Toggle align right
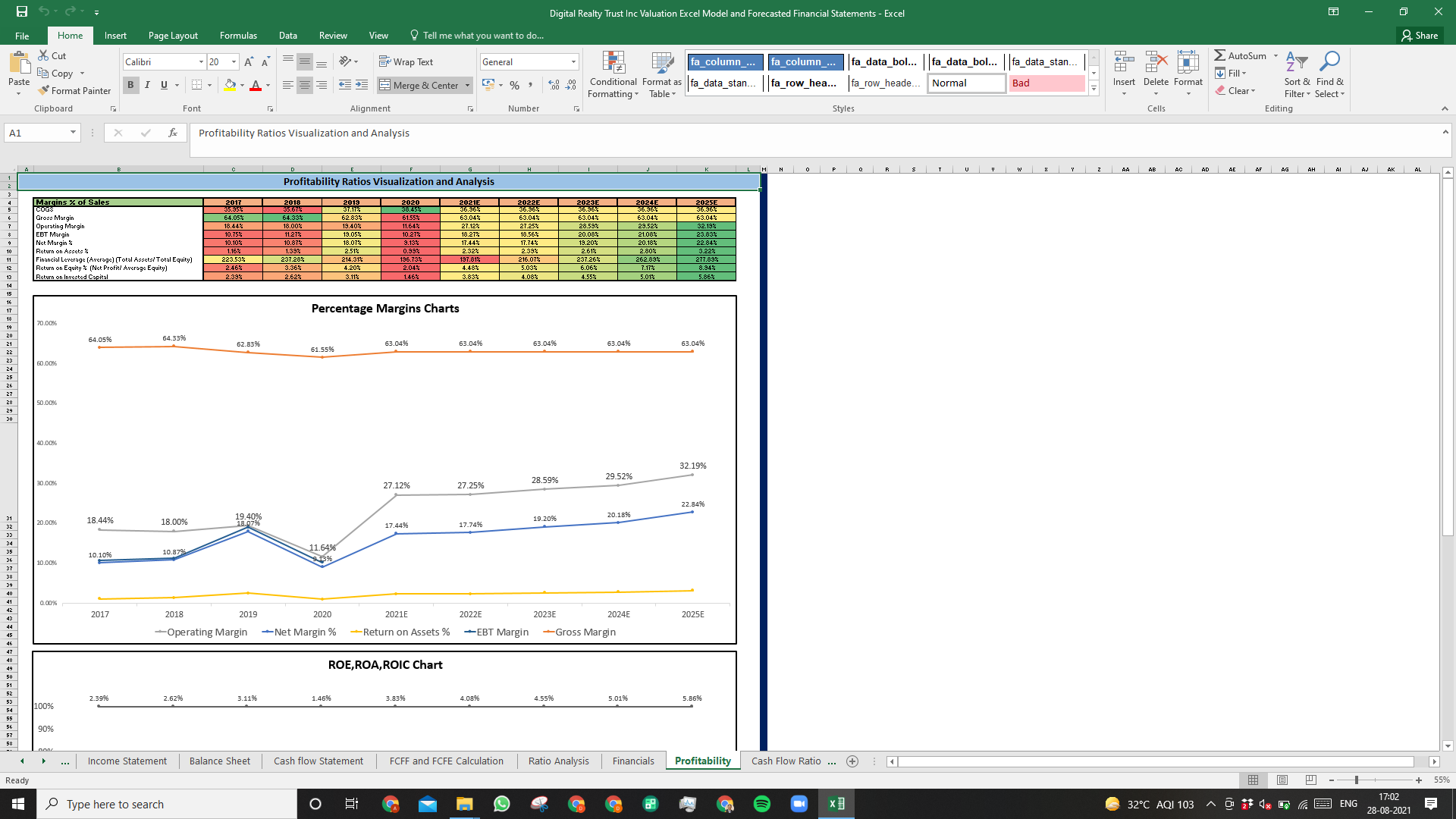The image size is (1456, 819). (x=322, y=85)
